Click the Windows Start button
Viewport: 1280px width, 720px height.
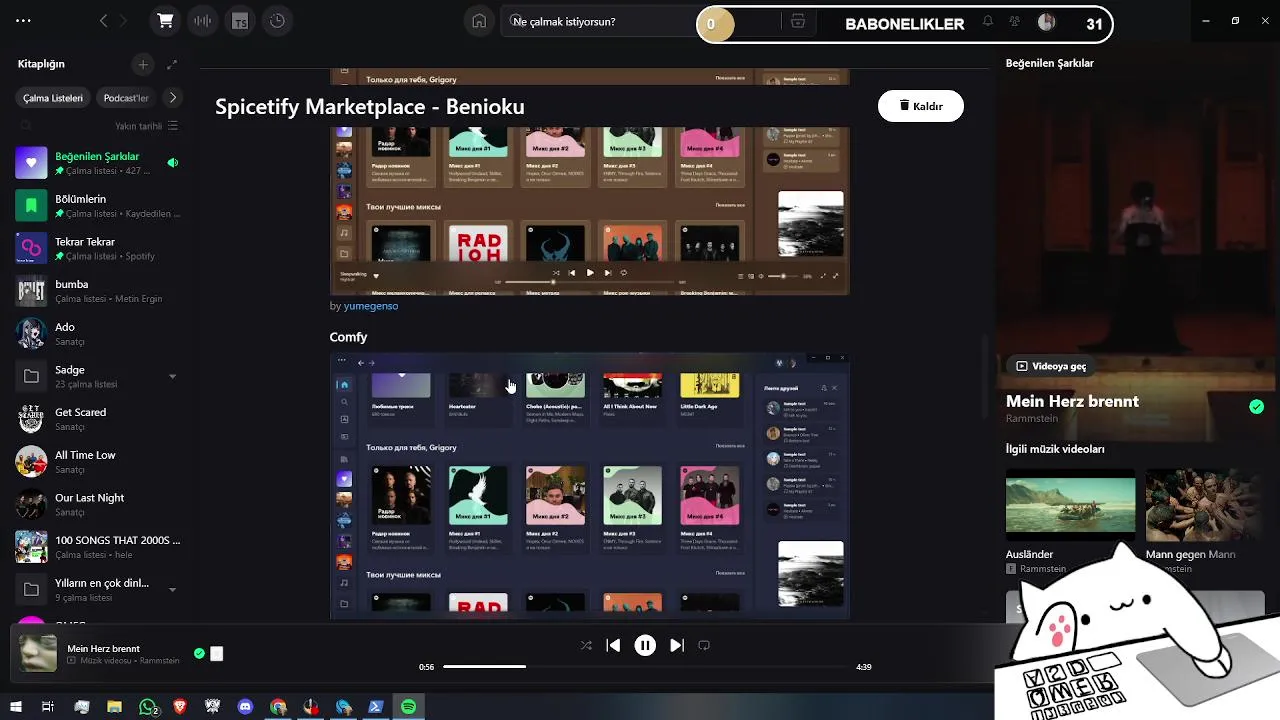(x=15, y=707)
